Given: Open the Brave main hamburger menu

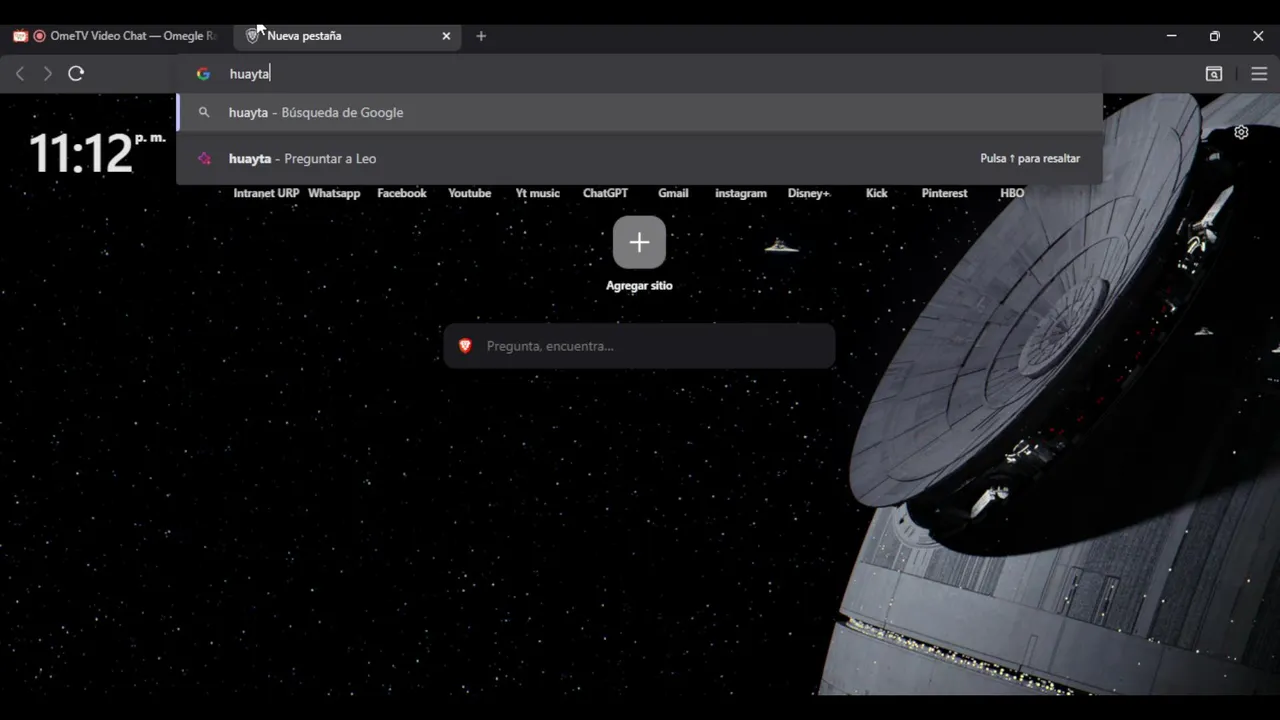Looking at the screenshot, I should 1259,74.
